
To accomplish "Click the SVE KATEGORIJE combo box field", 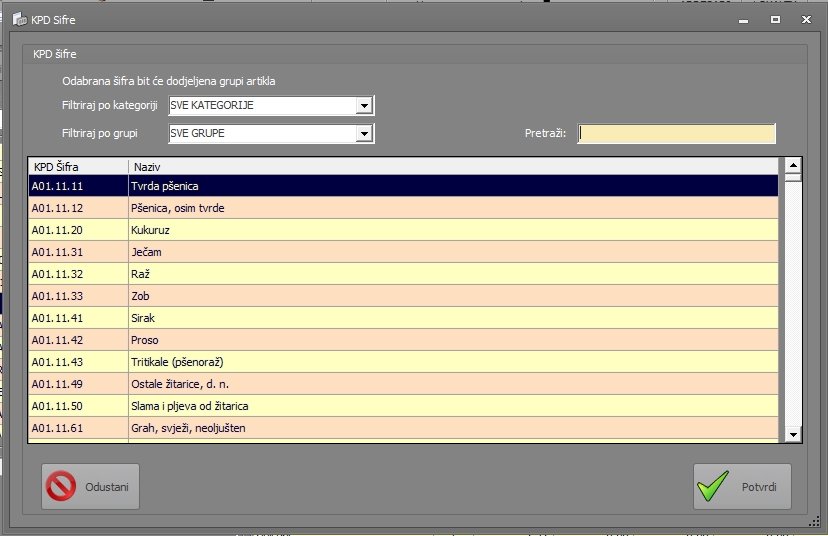I will [261, 106].
